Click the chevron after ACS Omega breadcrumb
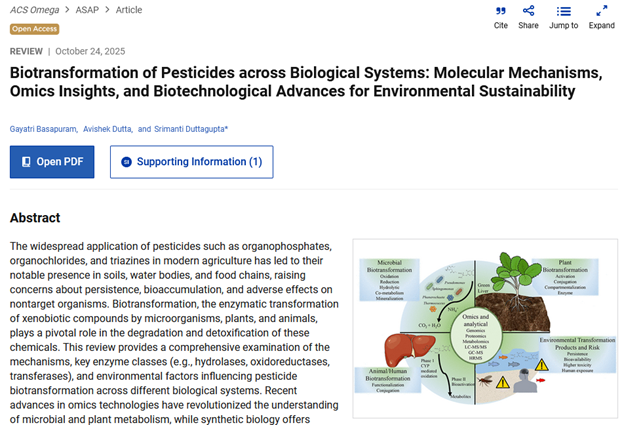This screenshot has width=624, height=425. point(66,10)
